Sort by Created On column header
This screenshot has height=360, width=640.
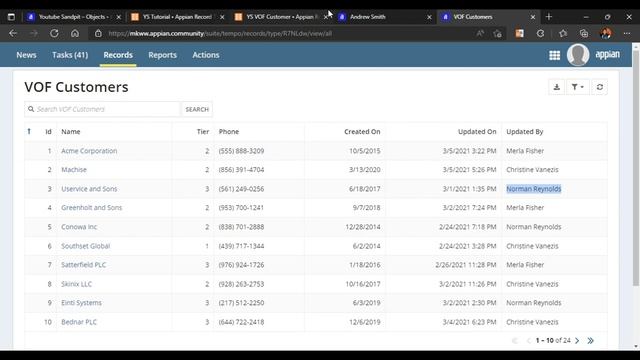pos(362,131)
